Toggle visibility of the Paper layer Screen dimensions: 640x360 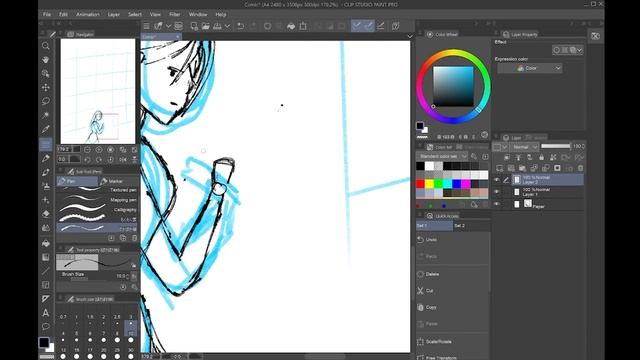(x=497, y=204)
